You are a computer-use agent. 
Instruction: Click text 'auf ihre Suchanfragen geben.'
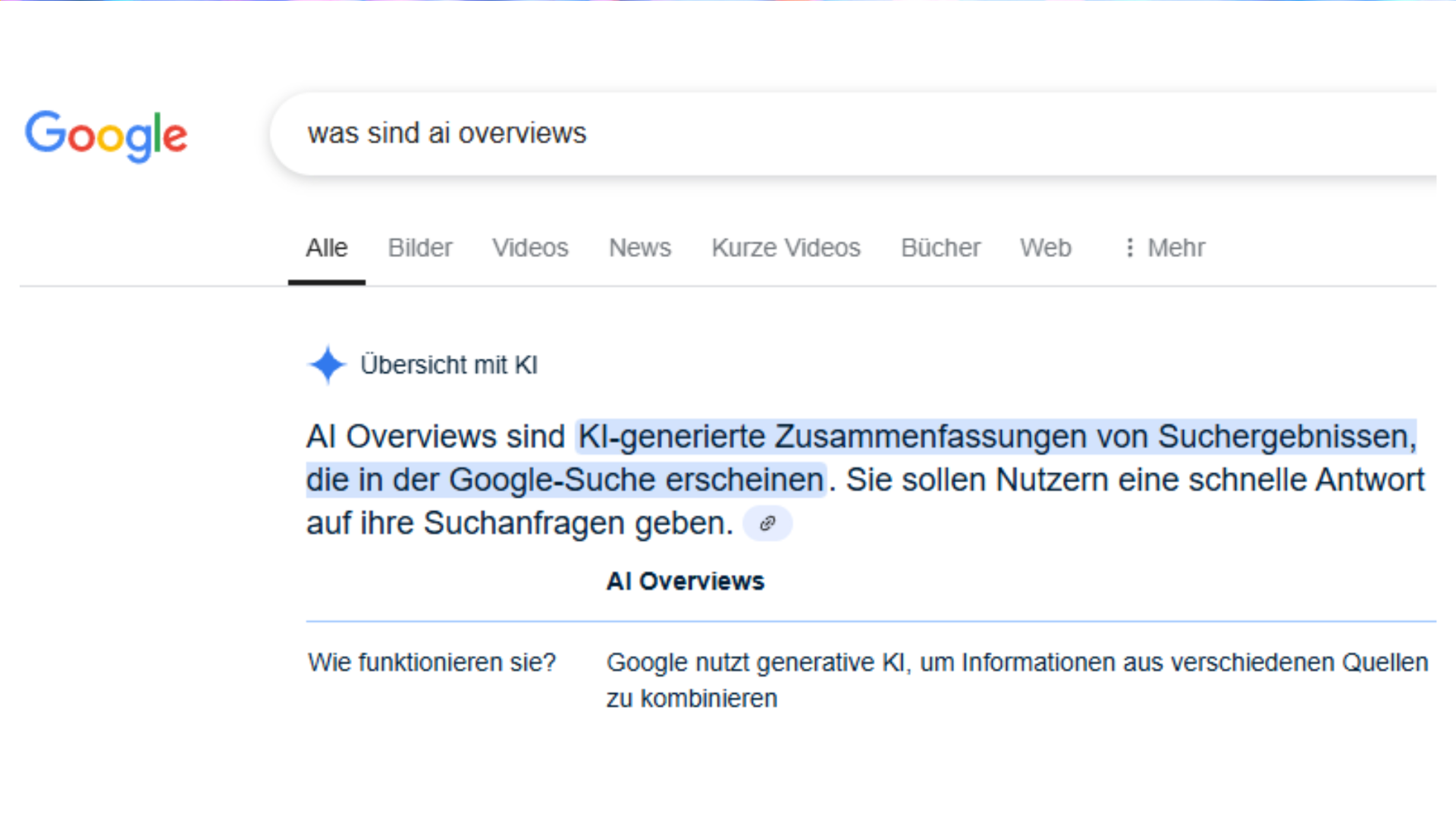(520, 523)
